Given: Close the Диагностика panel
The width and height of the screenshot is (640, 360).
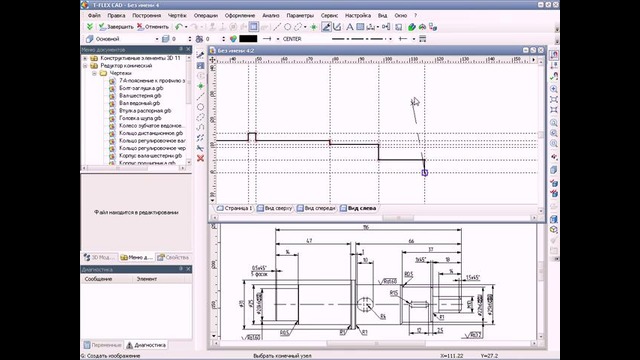Looking at the screenshot, I should (189, 269).
